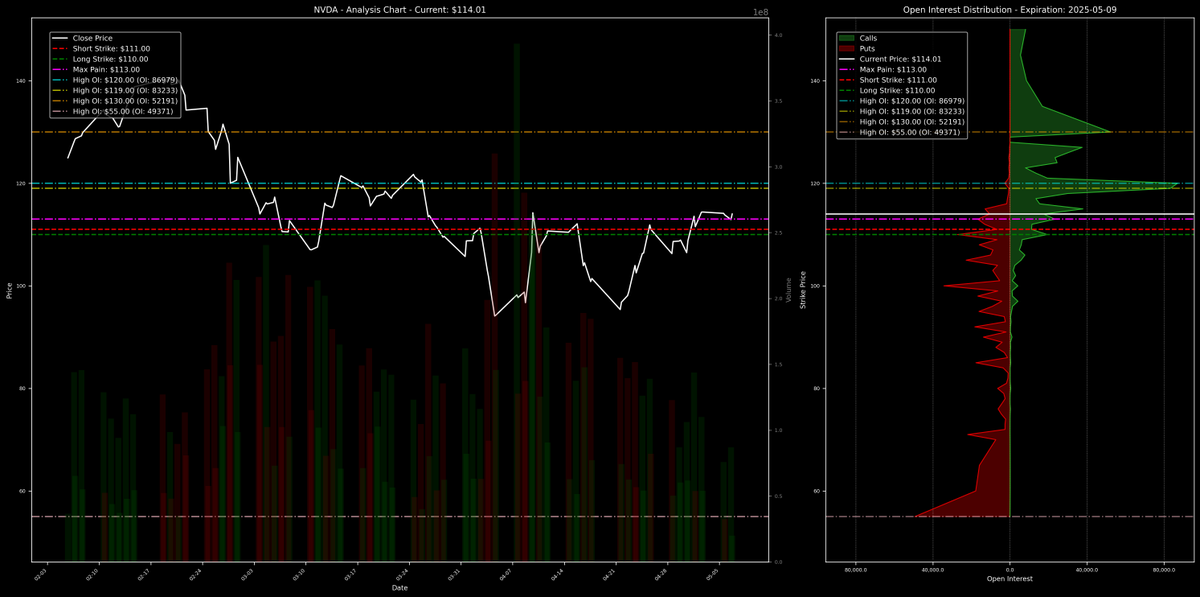1200x597 pixels.
Task: Click the Price y-axis label on left chart
Action: pyautogui.click(x=9, y=290)
